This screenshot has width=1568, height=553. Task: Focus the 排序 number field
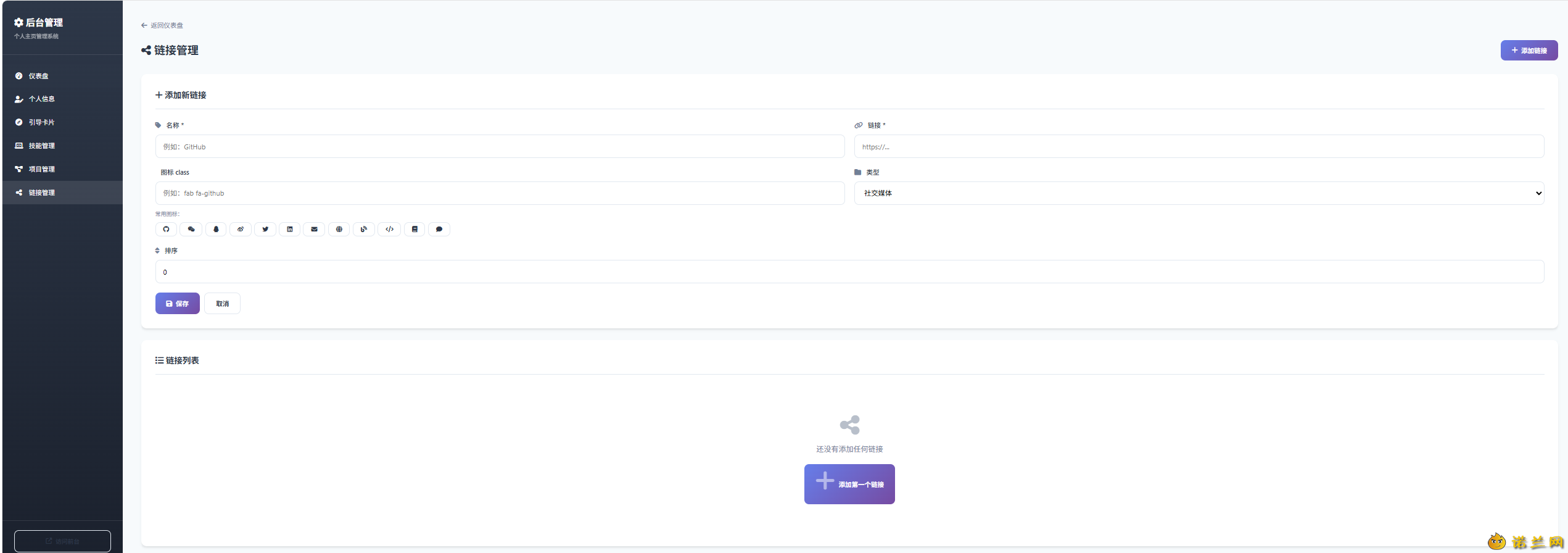(849, 272)
